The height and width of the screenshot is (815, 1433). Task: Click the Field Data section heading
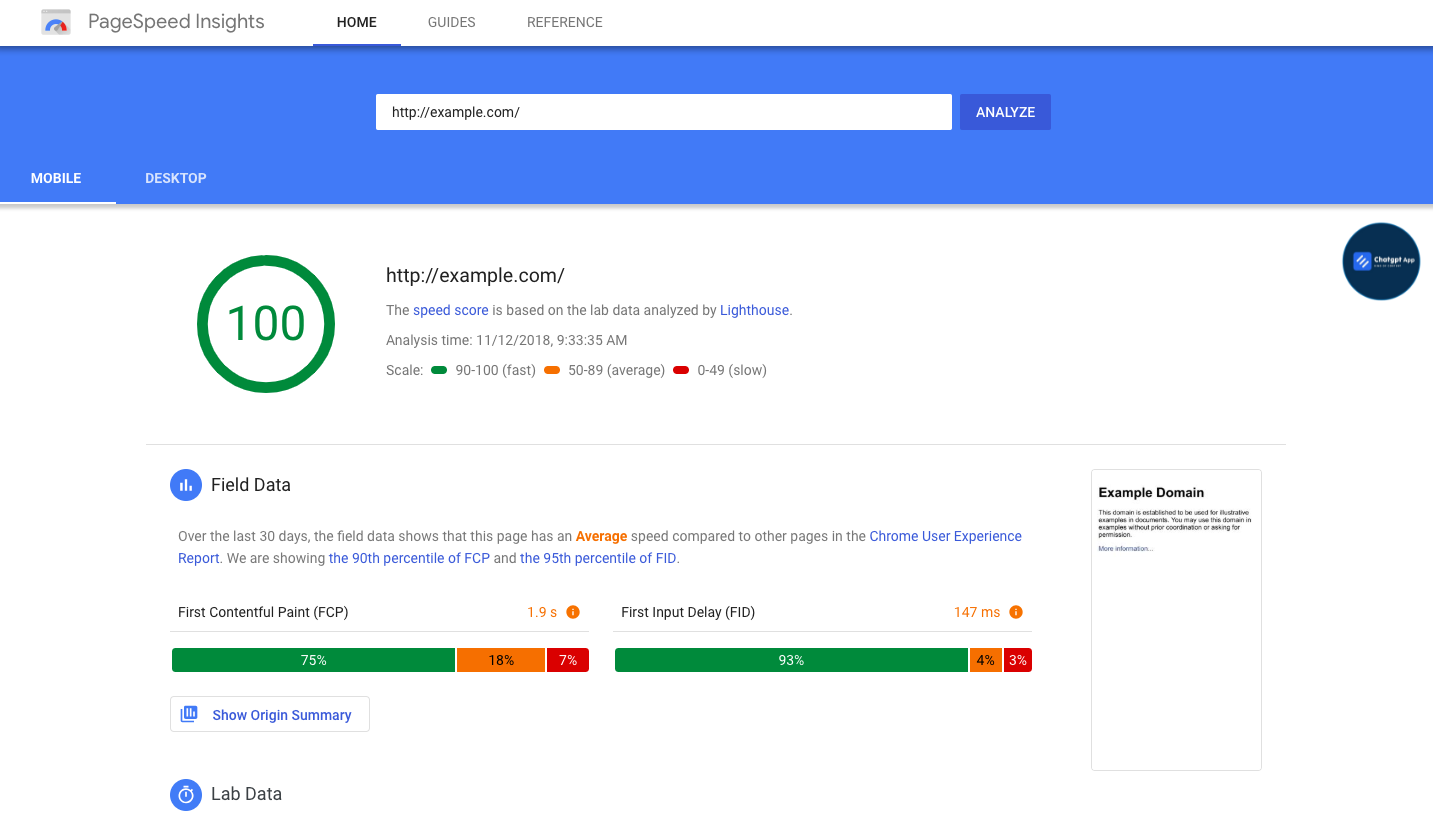coord(251,485)
